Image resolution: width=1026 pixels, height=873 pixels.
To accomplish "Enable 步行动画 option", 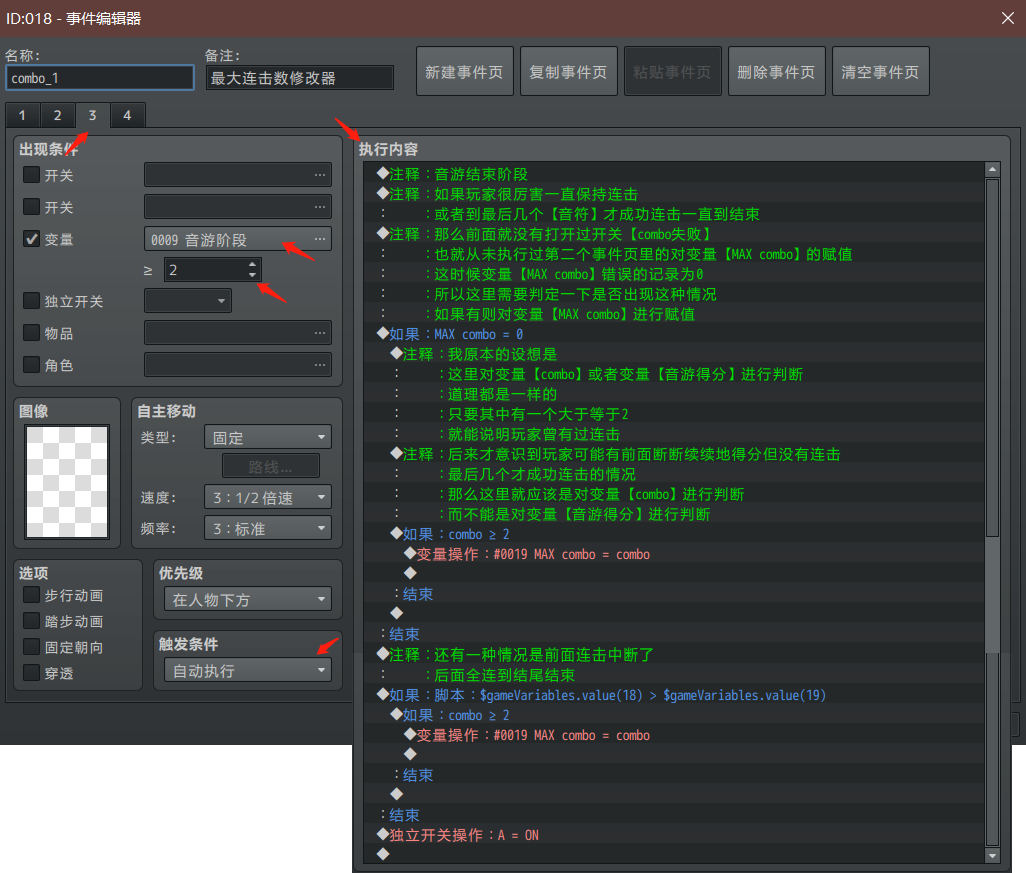I will [x=31, y=595].
